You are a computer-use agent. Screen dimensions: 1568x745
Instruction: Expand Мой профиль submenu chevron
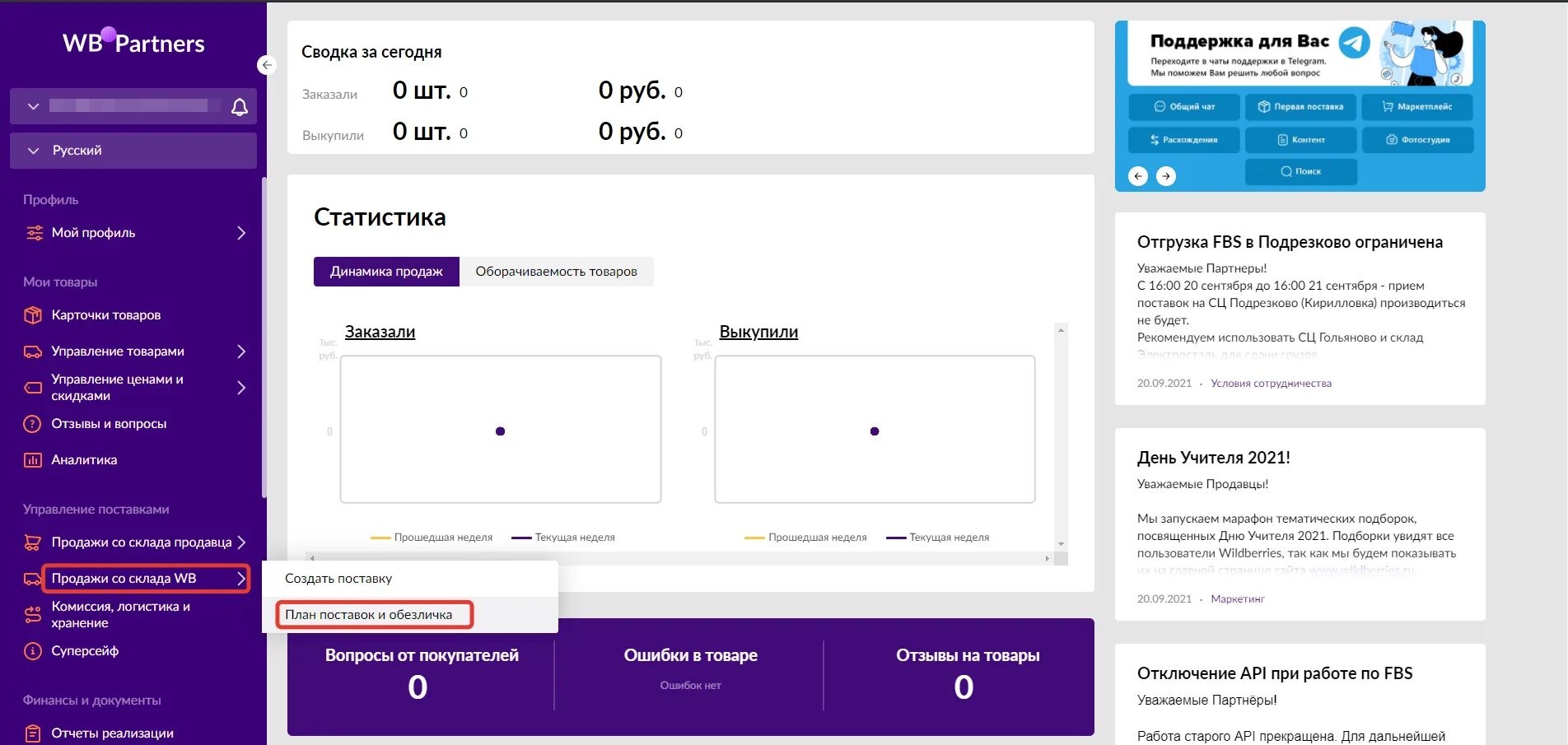[241, 233]
